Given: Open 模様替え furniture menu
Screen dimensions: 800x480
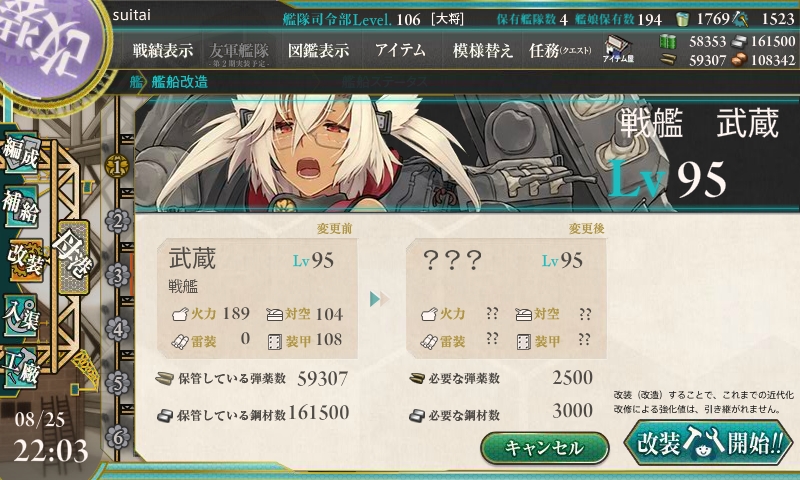Looking at the screenshot, I should coord(482,50).
